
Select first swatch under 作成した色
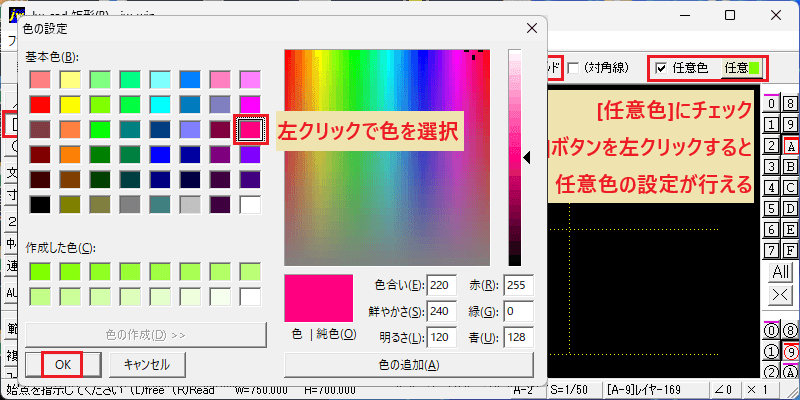coord(39,272)
